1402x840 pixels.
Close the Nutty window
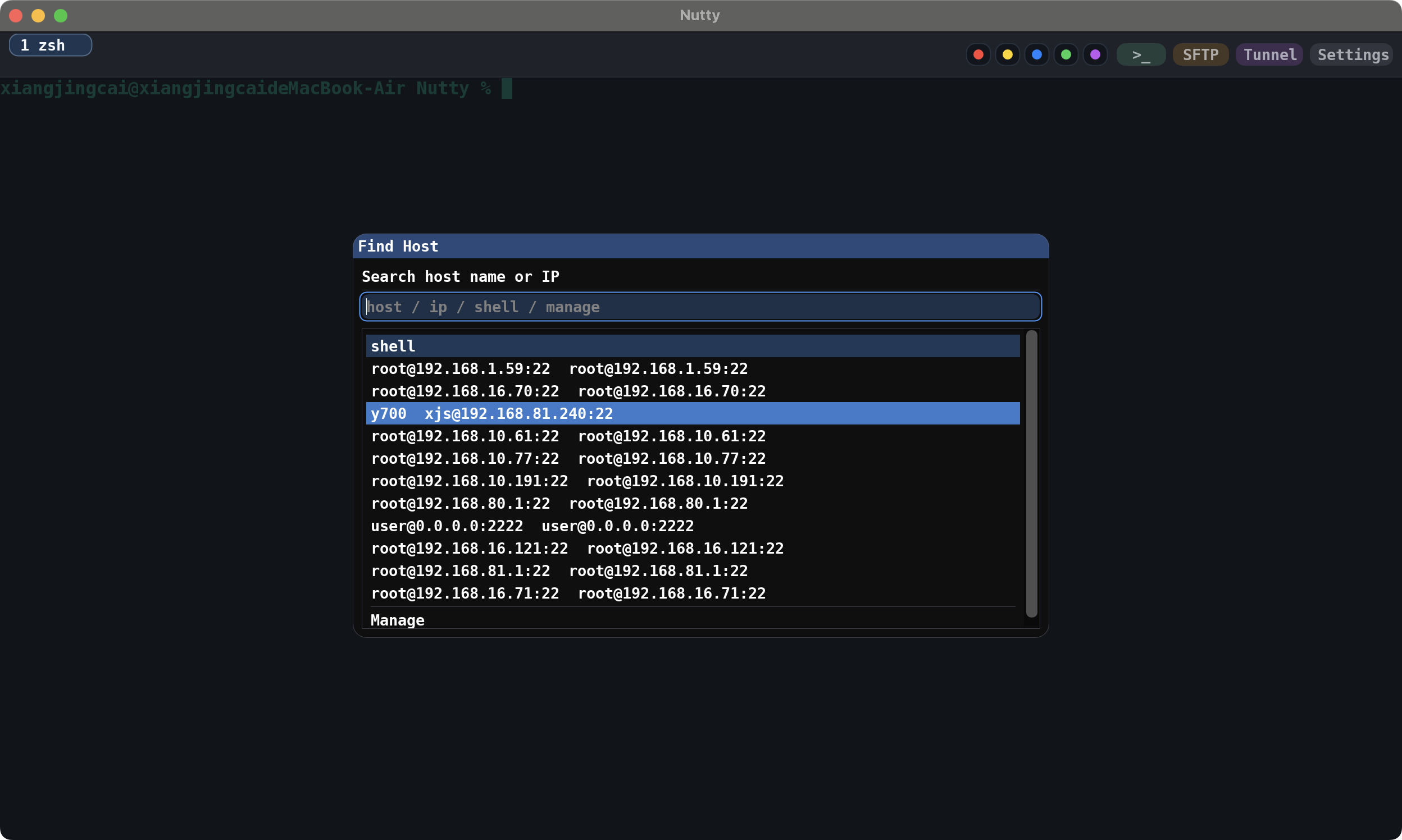tap(16, 16)
